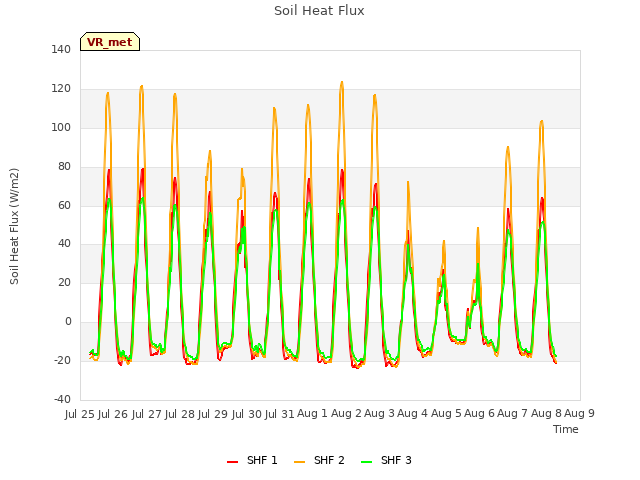Click the -20 y-axis tick label
The height and width of the screenshot is (480, 640).
[x=62, y=360]
